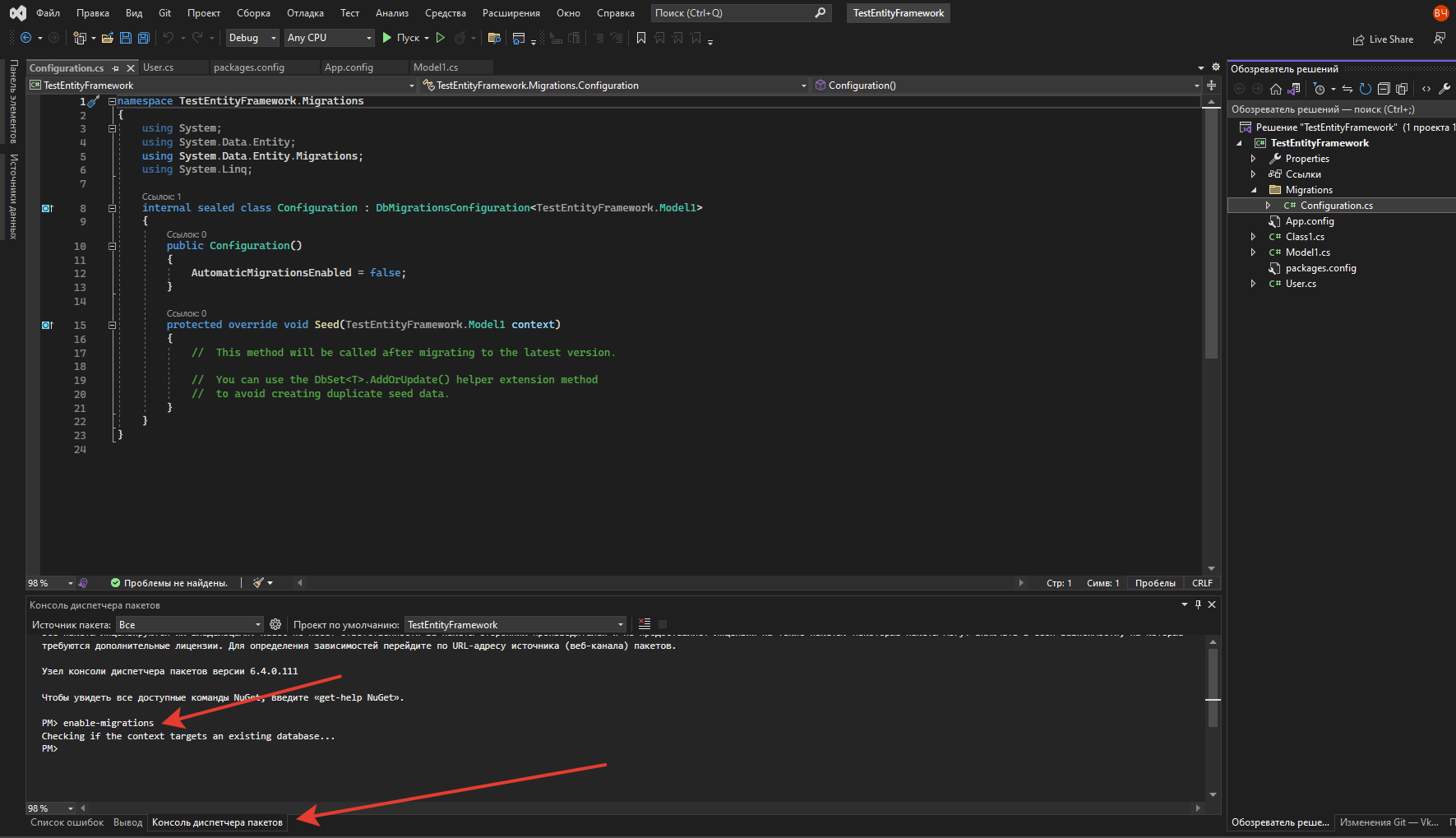This screenshot has height=838, width=1456.
Task: Click the Open File folder icon
Action: 107,38
